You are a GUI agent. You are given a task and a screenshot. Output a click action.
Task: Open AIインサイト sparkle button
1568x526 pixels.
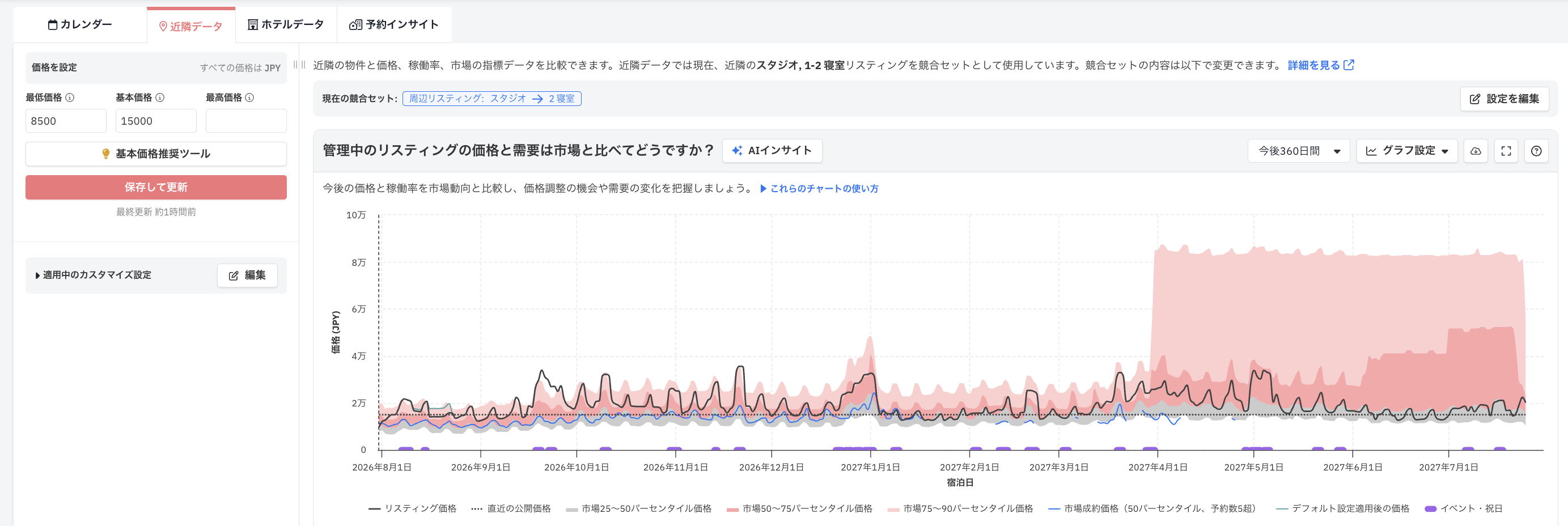[x=772, y=150]
